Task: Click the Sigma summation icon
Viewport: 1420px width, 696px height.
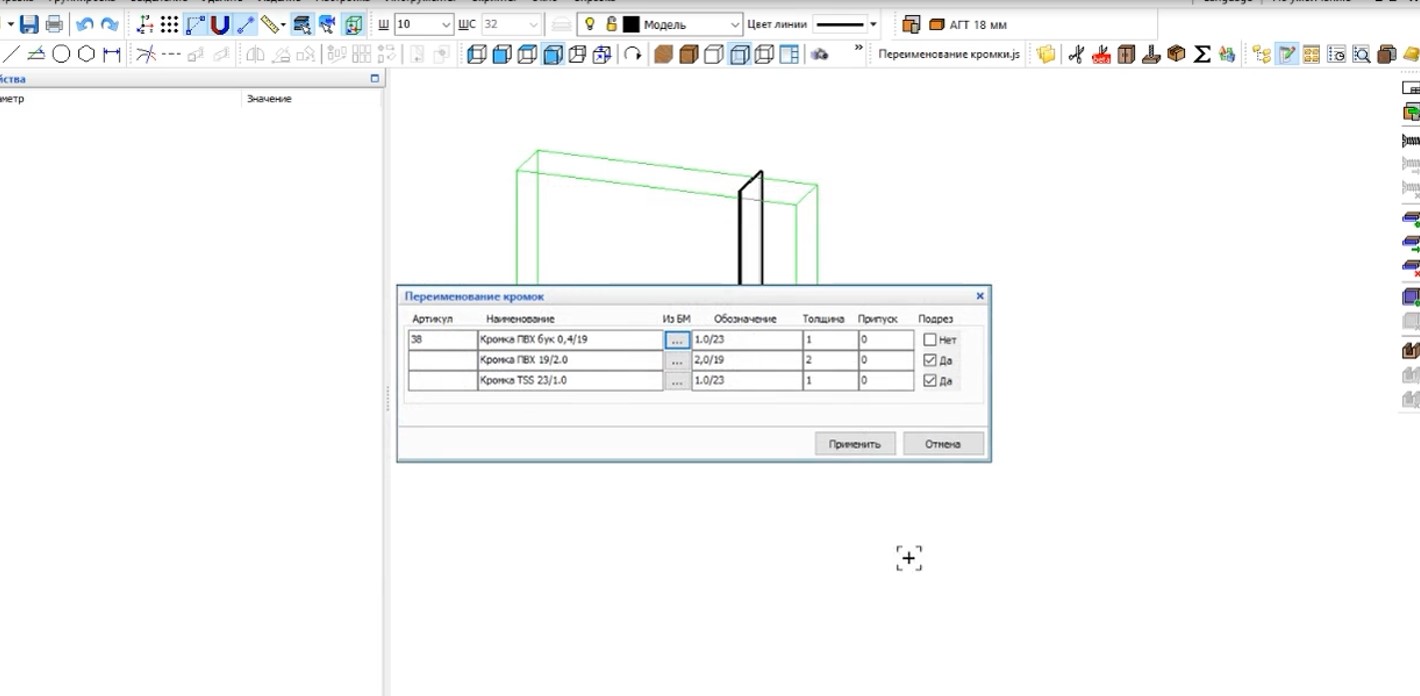Action: [1203, 54]
